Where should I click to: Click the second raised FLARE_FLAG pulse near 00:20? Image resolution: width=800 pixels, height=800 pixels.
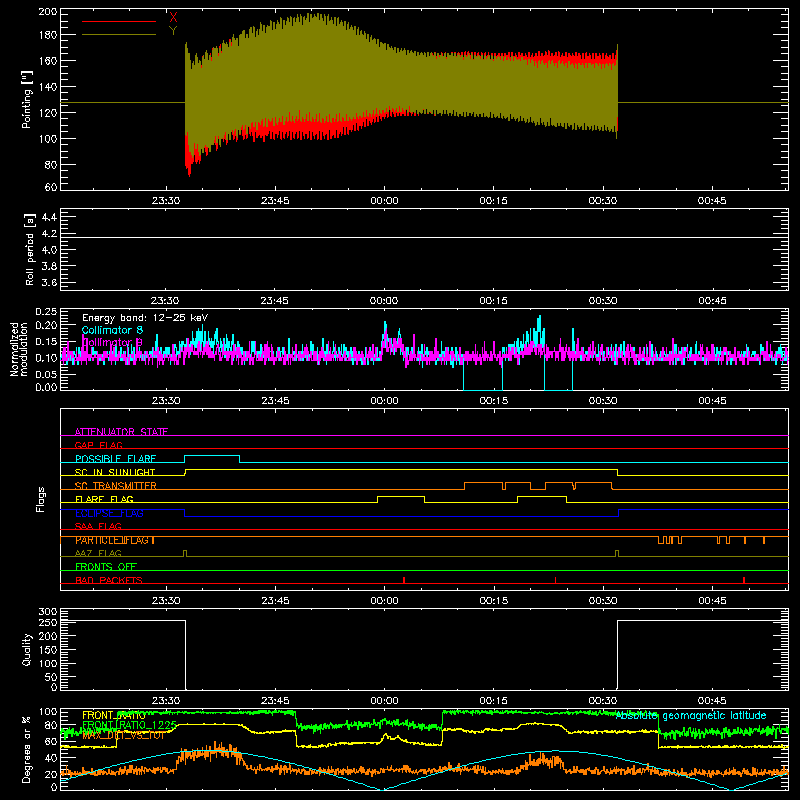click(x=542, y=497)
